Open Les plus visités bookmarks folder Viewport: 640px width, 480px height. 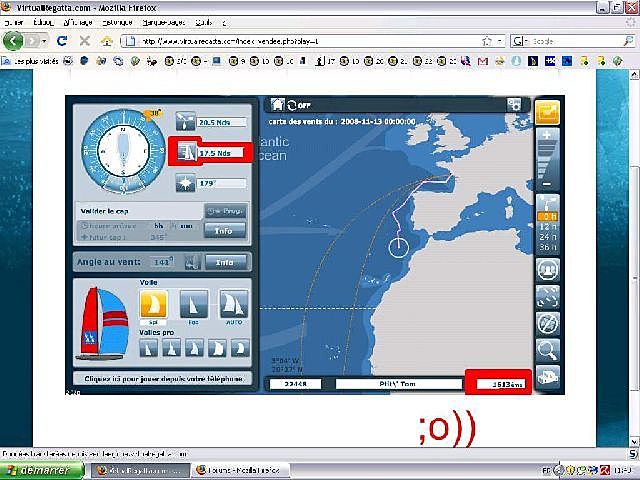tap(31, 61)
